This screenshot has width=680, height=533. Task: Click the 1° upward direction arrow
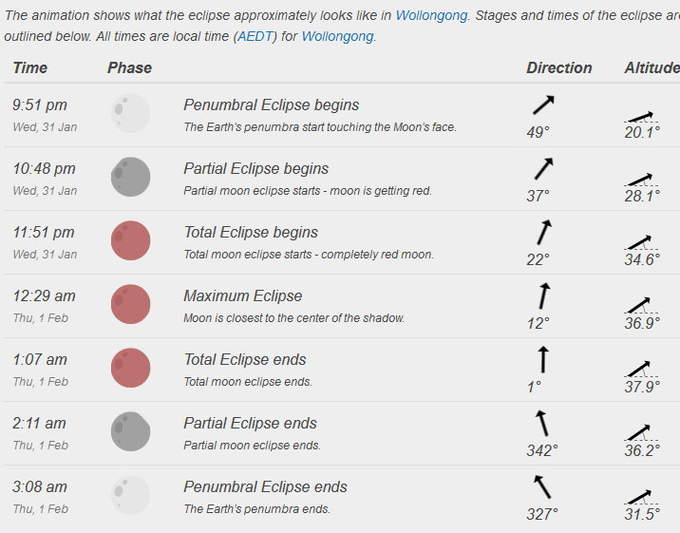[x=543, y=360]
